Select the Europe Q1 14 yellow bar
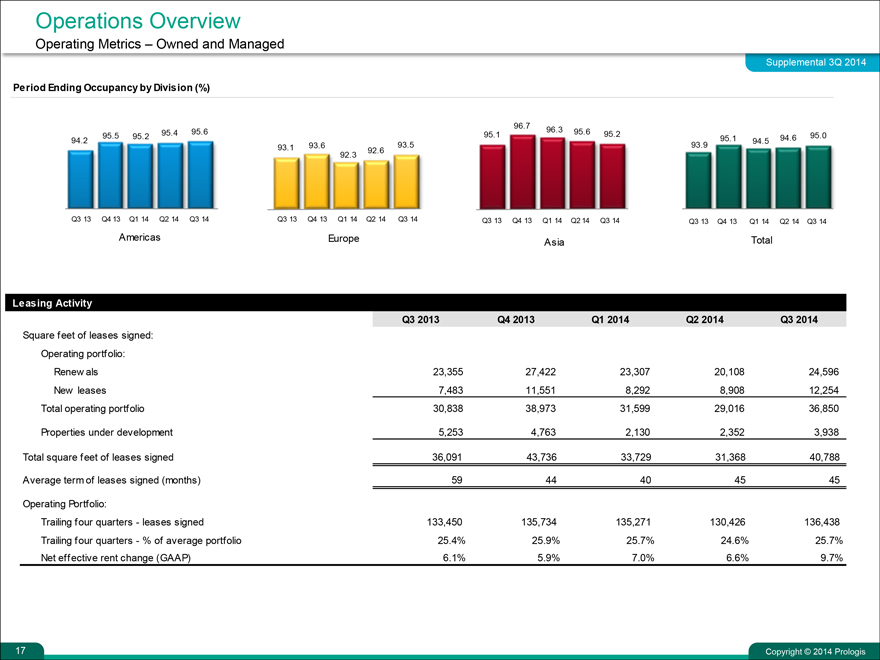Viewport: 880px width, 660px height. pyautogui.click(x=345, y=186)
